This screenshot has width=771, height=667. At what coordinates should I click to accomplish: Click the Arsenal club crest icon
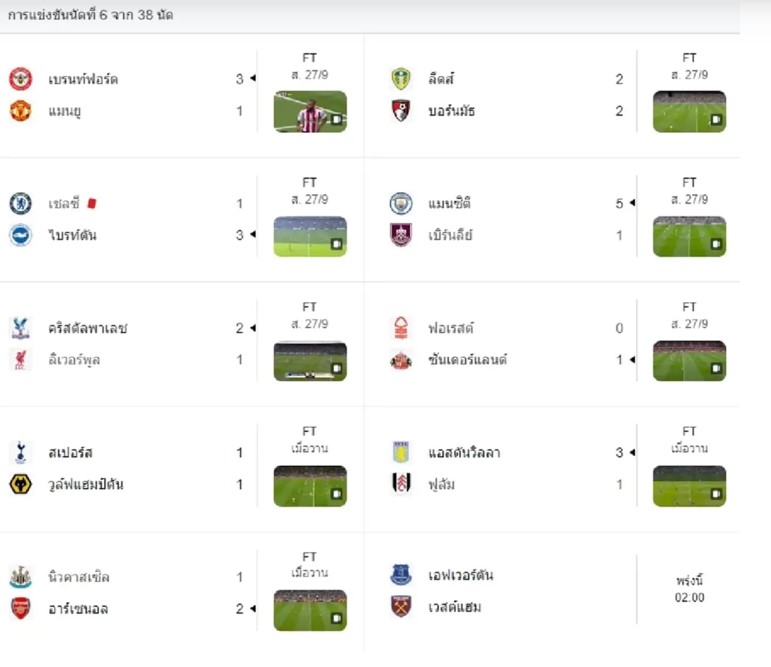point(21,609)
